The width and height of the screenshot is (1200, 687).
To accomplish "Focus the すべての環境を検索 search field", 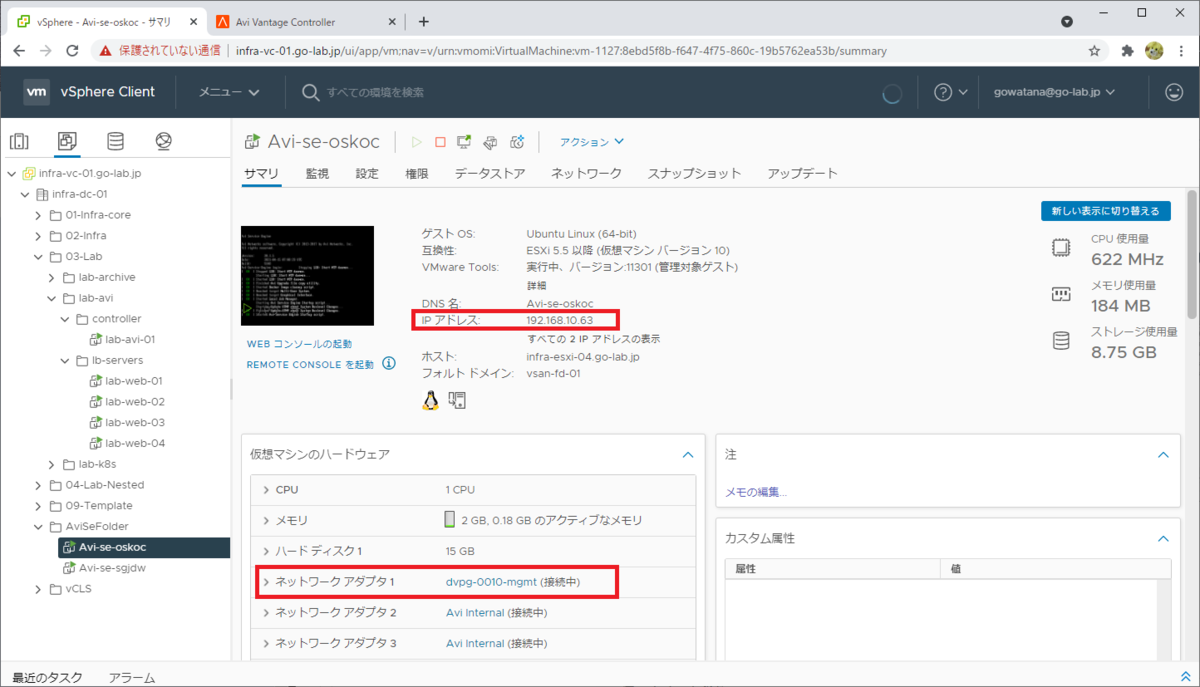I will pos(374,92).
